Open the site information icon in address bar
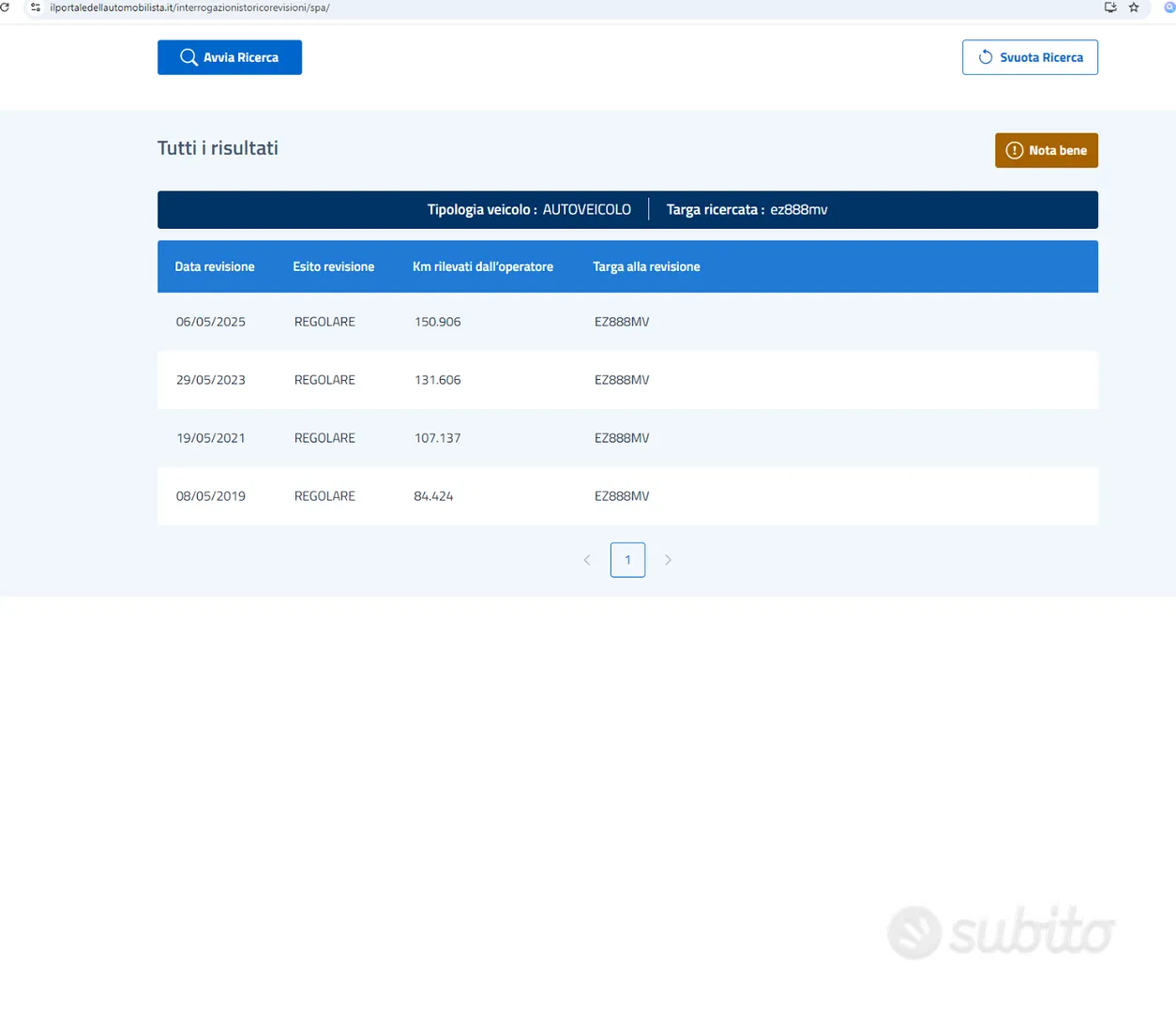This screenshot has width=1176, height=1013. pyautogui.click(x=36, y=8)
